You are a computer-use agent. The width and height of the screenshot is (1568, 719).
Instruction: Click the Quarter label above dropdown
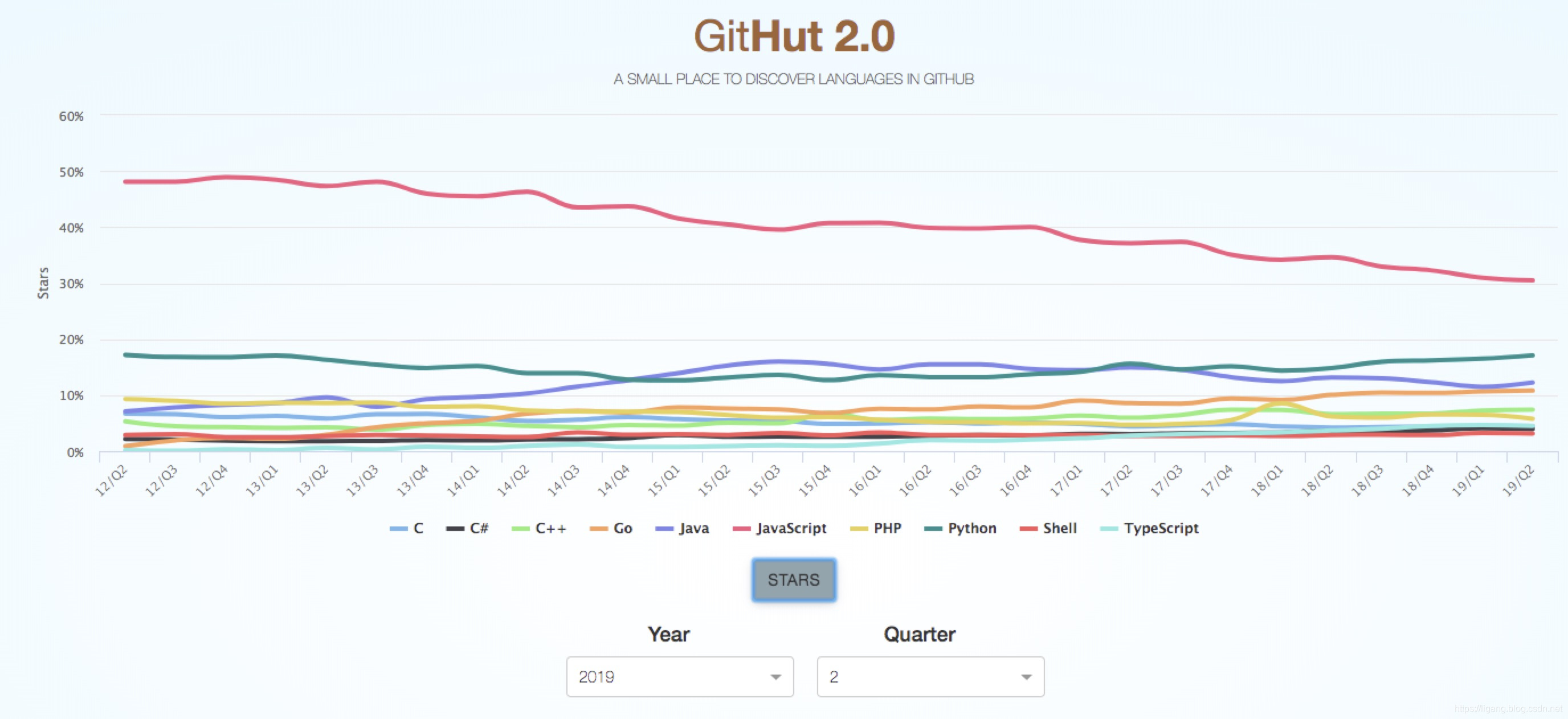tap(919, 634)
